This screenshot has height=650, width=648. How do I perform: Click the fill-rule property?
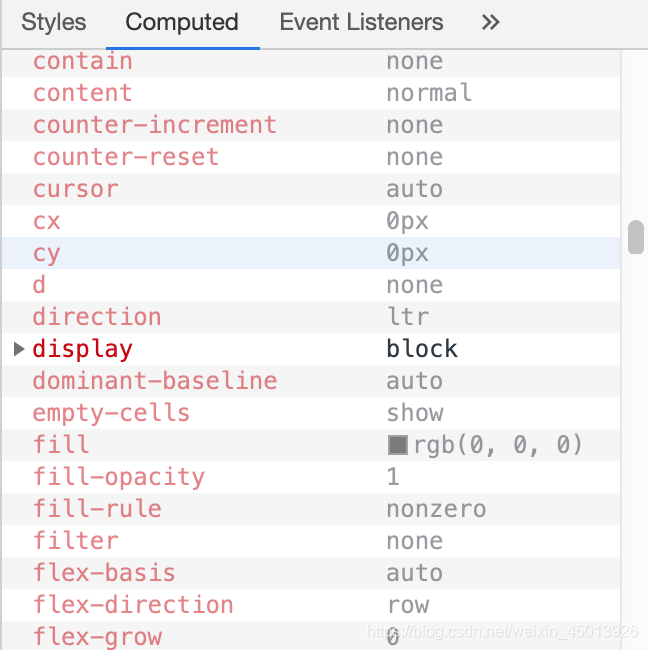click(97, 509)
